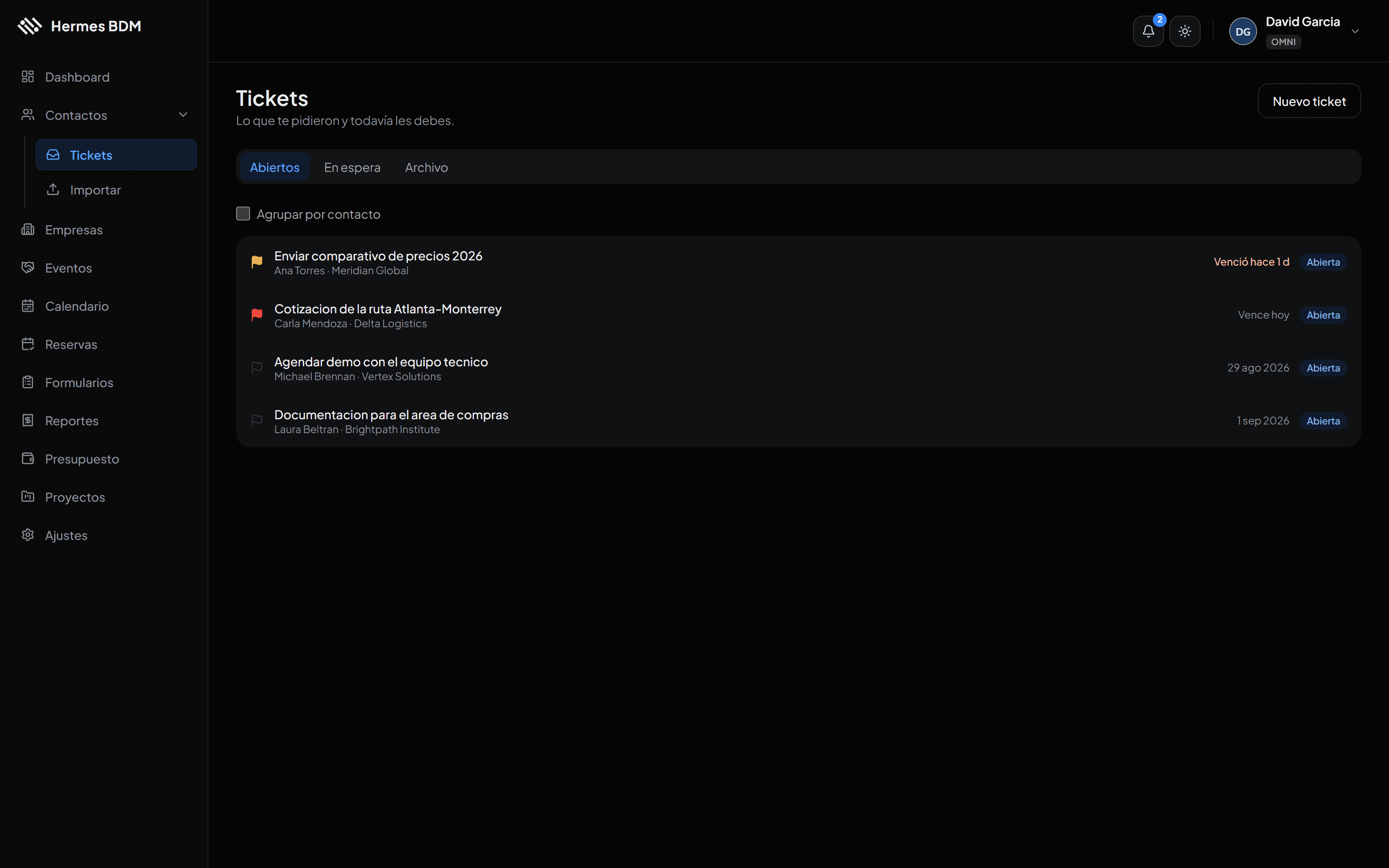Flag the Documentacion para compras ticket
This screenshot has height=868, width=1389.
257,421
